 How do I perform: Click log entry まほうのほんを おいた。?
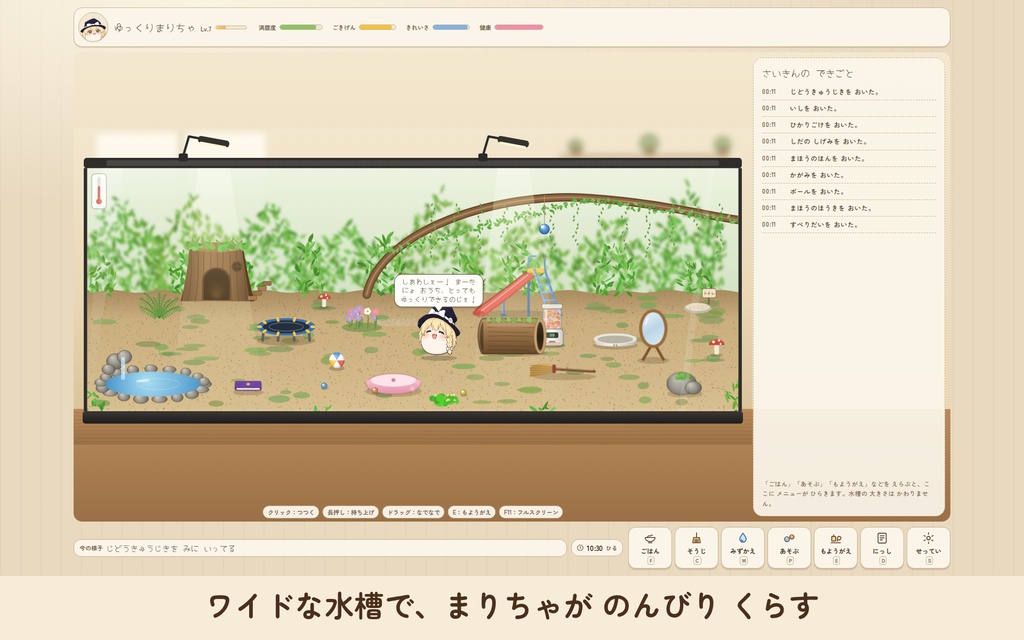(x=848, y=159)
